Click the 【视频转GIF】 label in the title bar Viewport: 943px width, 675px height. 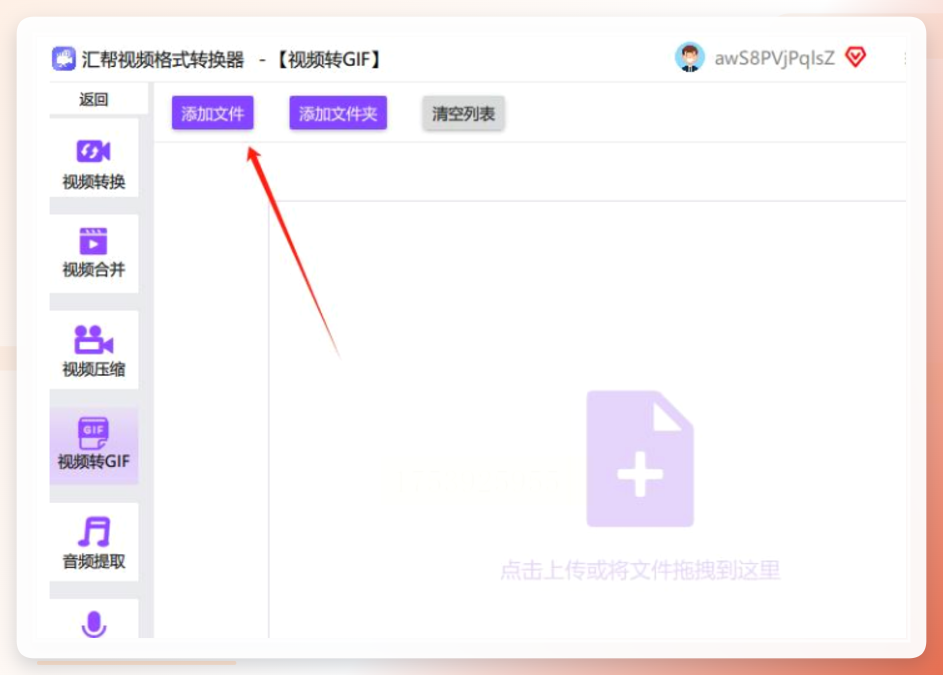click(x=328, y=60)
